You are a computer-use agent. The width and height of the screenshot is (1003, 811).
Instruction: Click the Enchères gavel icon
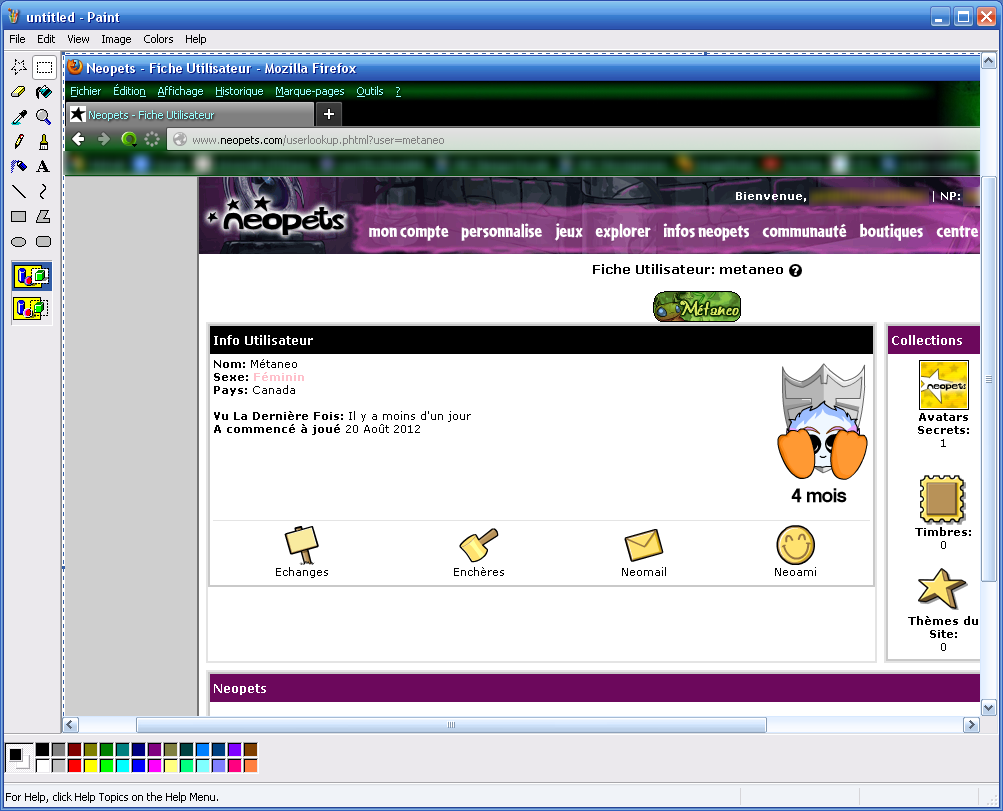pos(478,545)
